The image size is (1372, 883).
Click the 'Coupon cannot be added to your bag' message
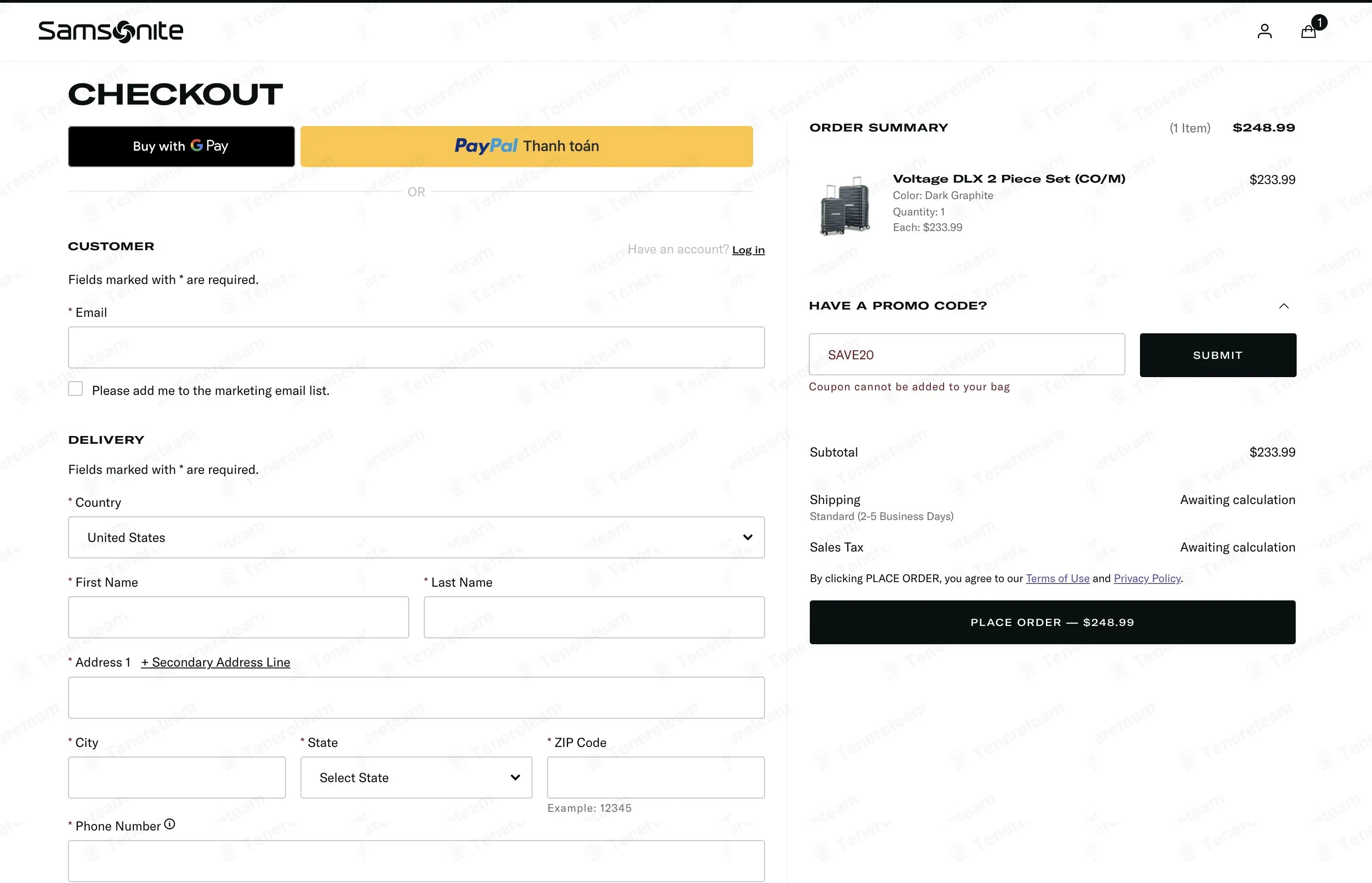[909, 387]
